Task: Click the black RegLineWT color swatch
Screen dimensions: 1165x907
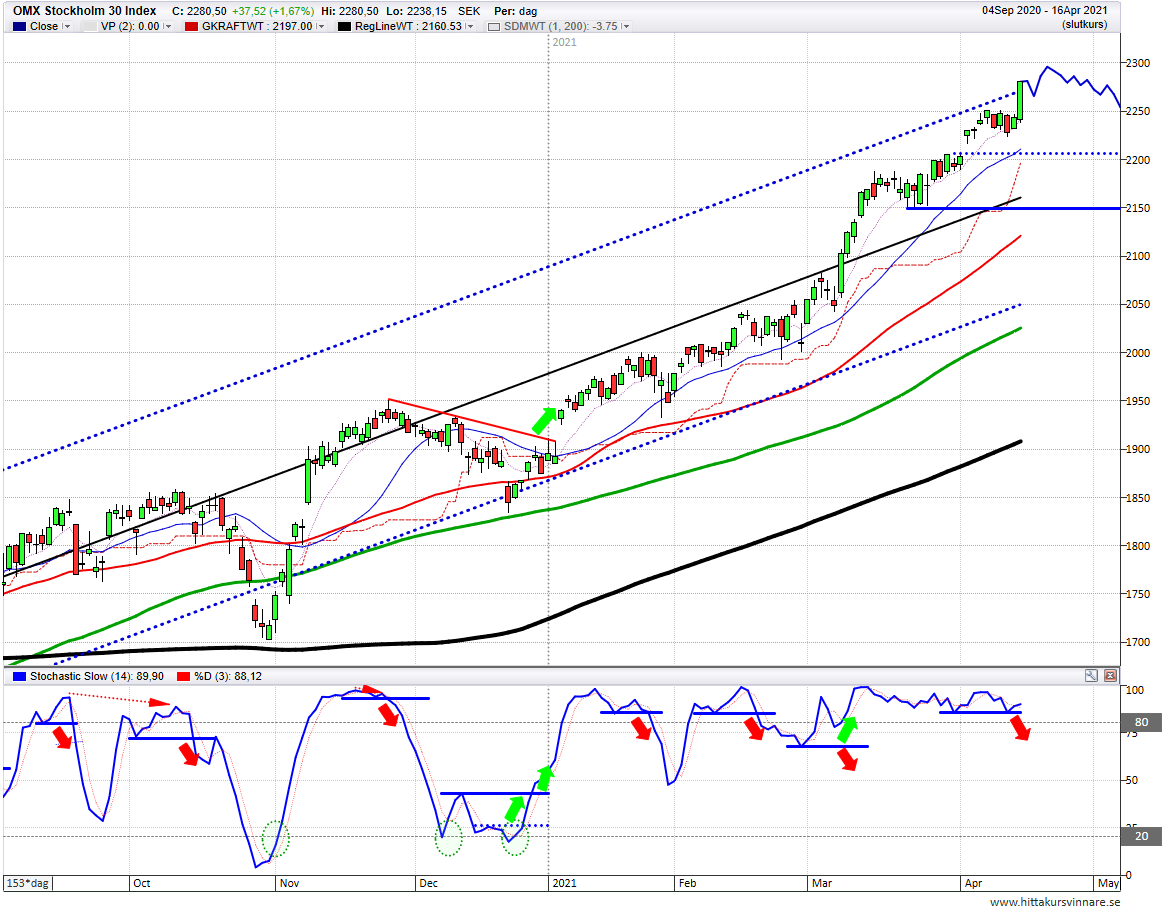Action: pyautogui.click(x=344, y=26)
